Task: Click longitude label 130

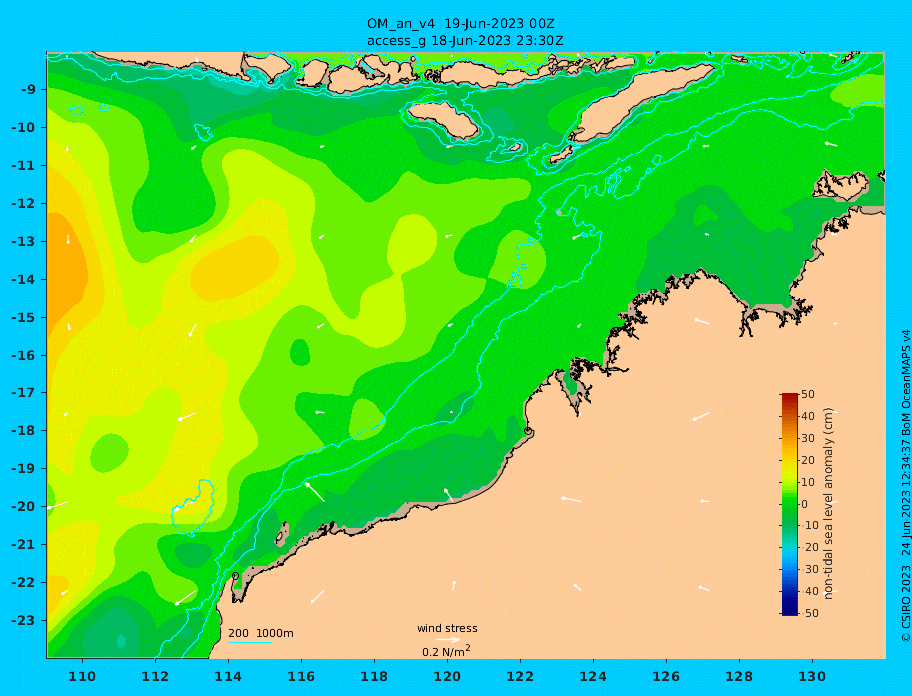Action: click(812, 676)
